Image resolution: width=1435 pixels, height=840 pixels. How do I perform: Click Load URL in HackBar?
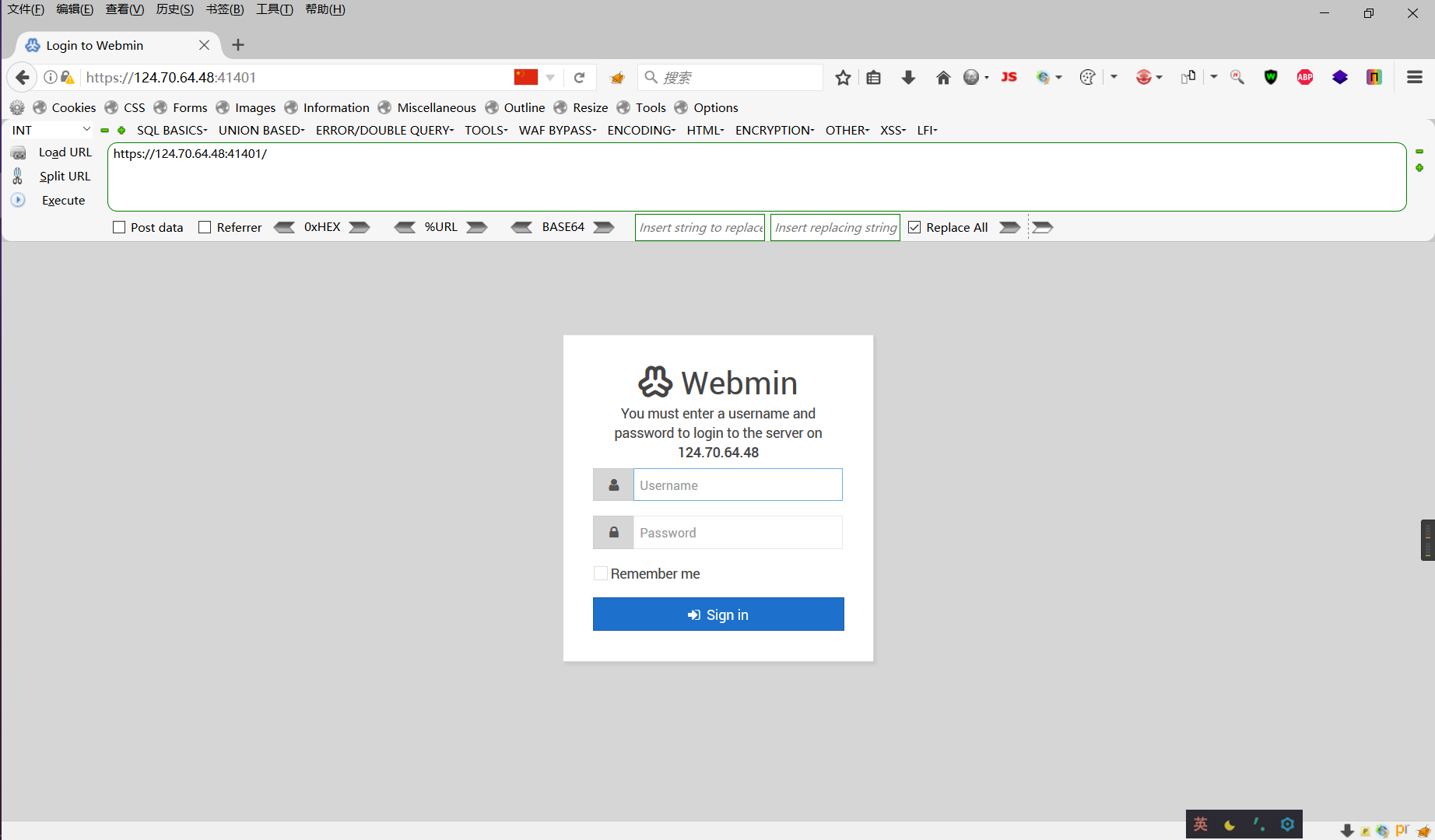[x=65, y=152]
